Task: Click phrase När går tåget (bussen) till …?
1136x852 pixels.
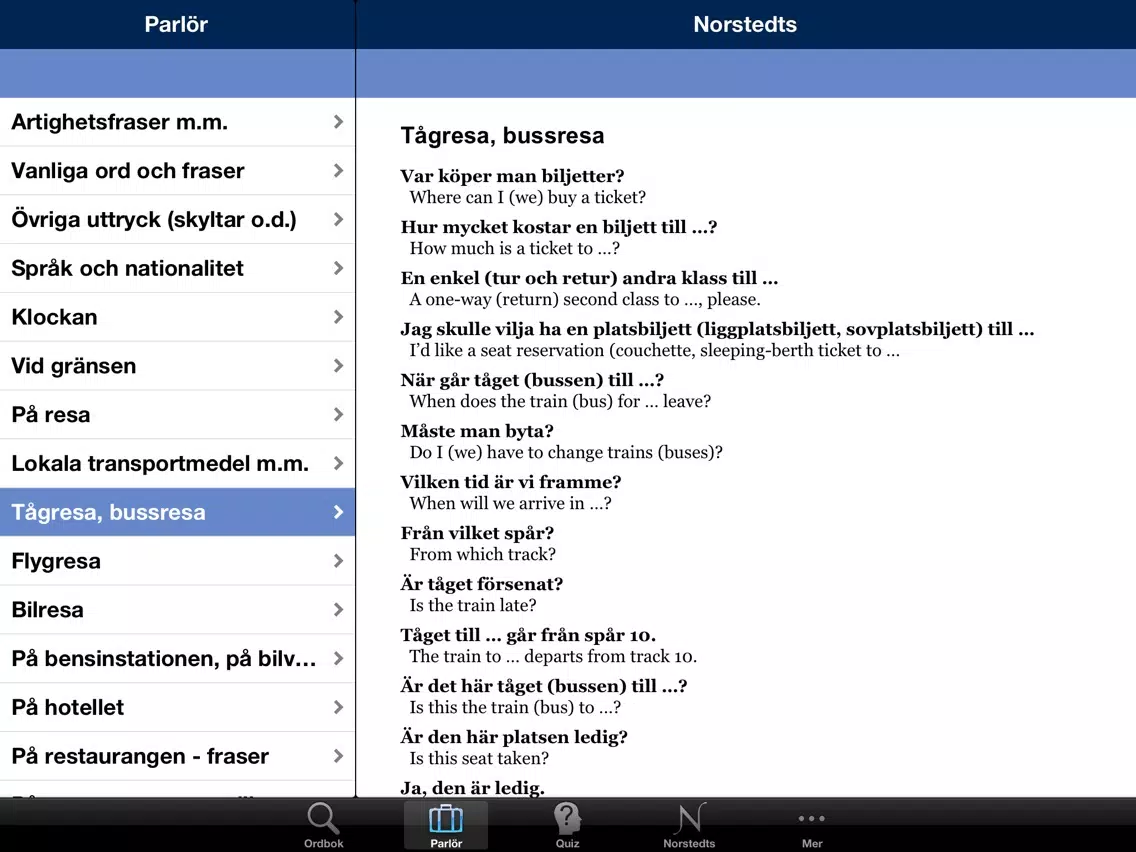Action: pyautogui.click(x=532, y=380)
